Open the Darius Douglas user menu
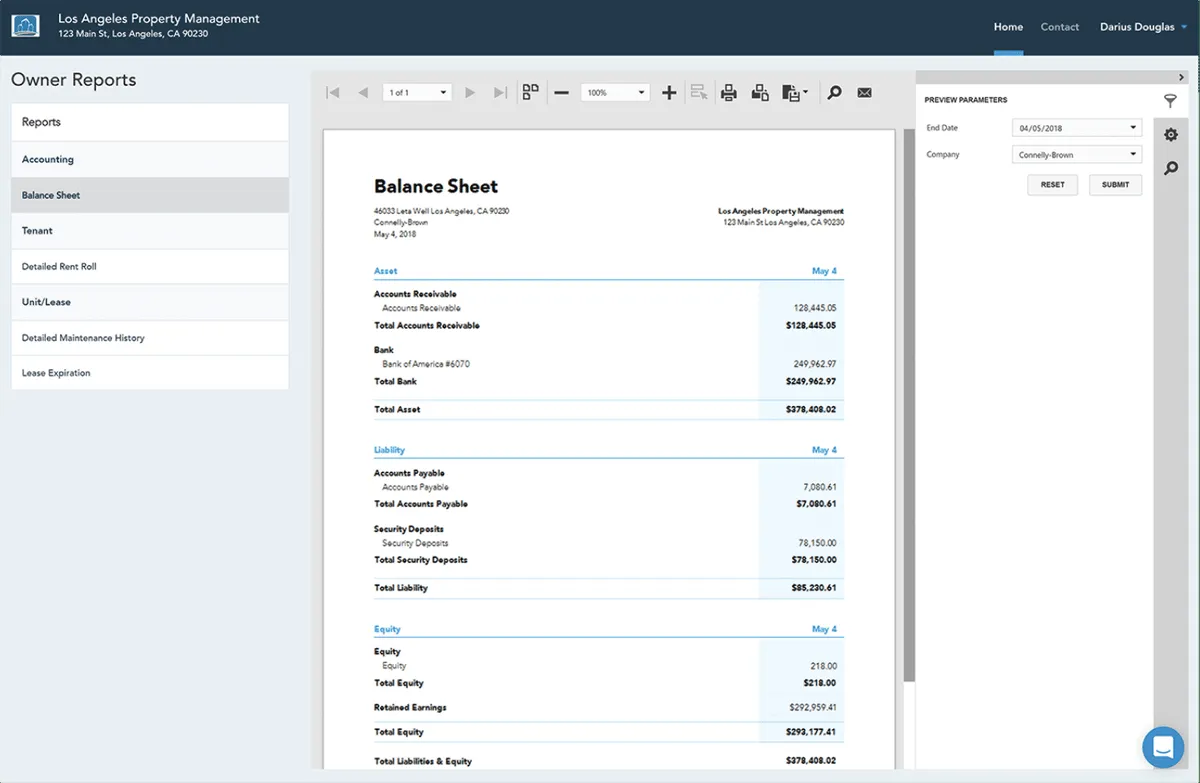Viewport: 1200px width, 783px height. click(1143, 27)
